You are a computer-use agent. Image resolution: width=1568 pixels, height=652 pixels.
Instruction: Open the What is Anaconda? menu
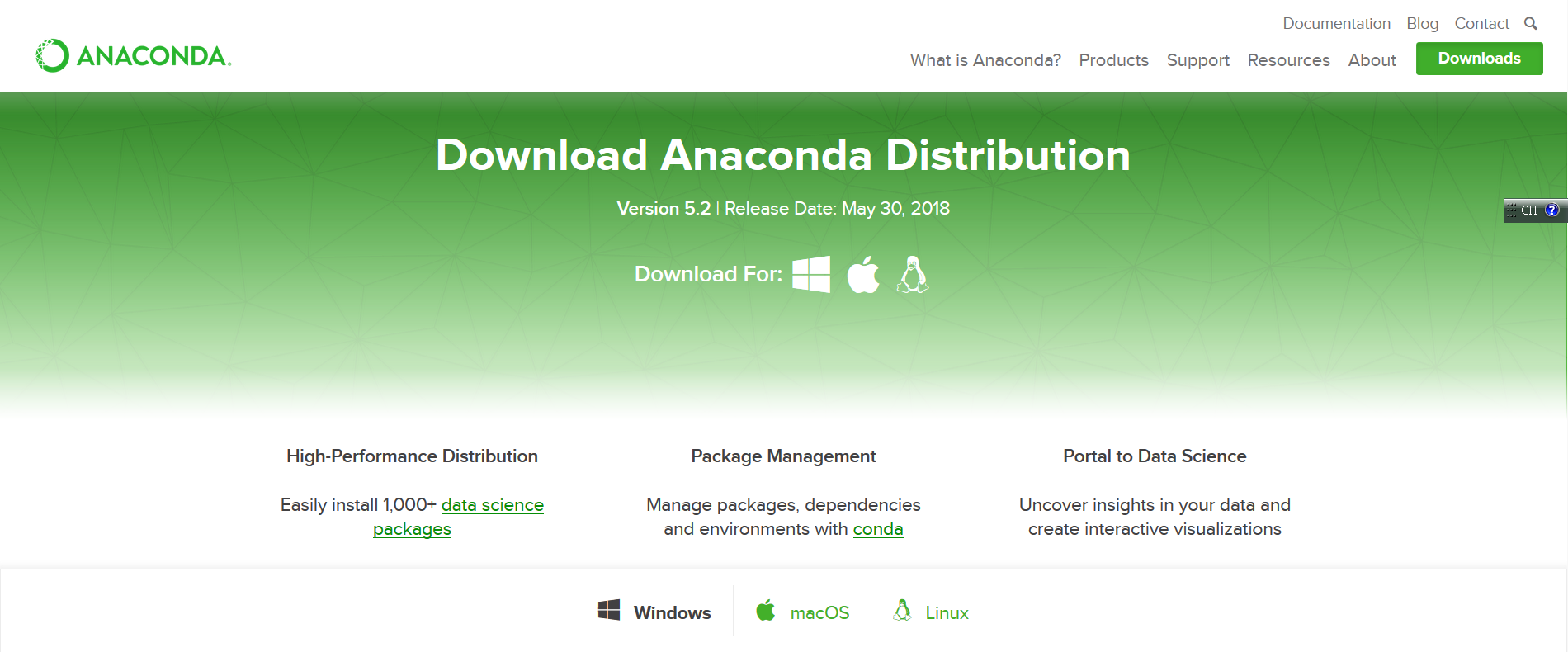[x=985, y=60]
